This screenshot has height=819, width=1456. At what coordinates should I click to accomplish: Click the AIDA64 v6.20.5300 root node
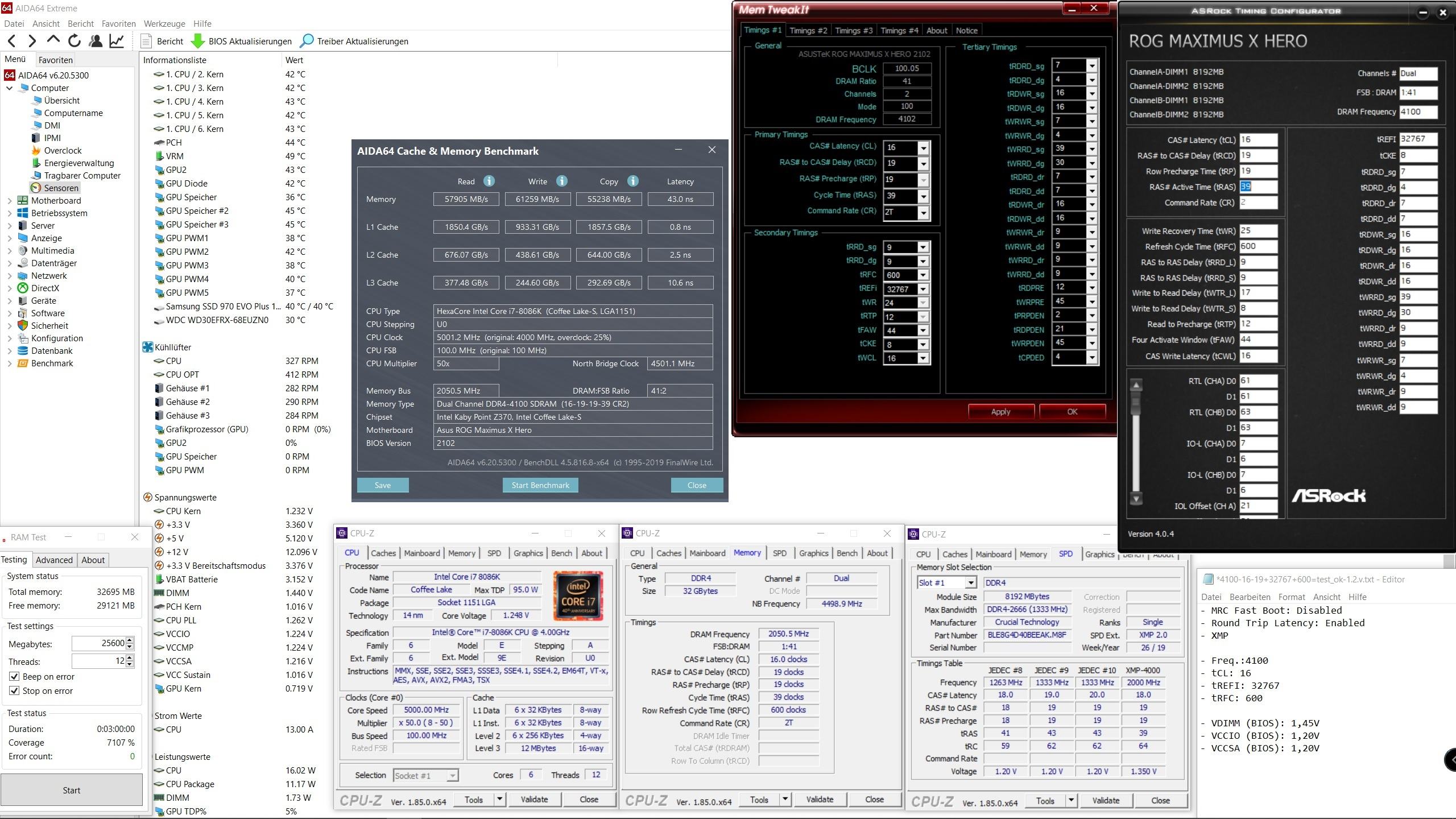tap(53, 75)
